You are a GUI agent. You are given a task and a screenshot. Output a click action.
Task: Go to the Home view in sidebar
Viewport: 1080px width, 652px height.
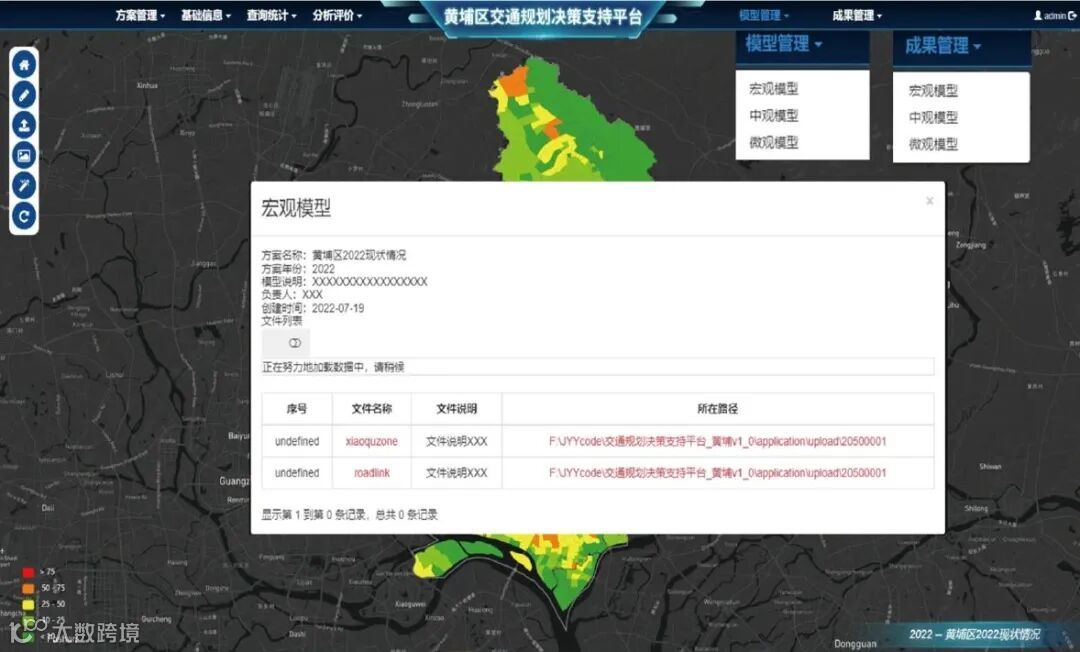[24, 65]
